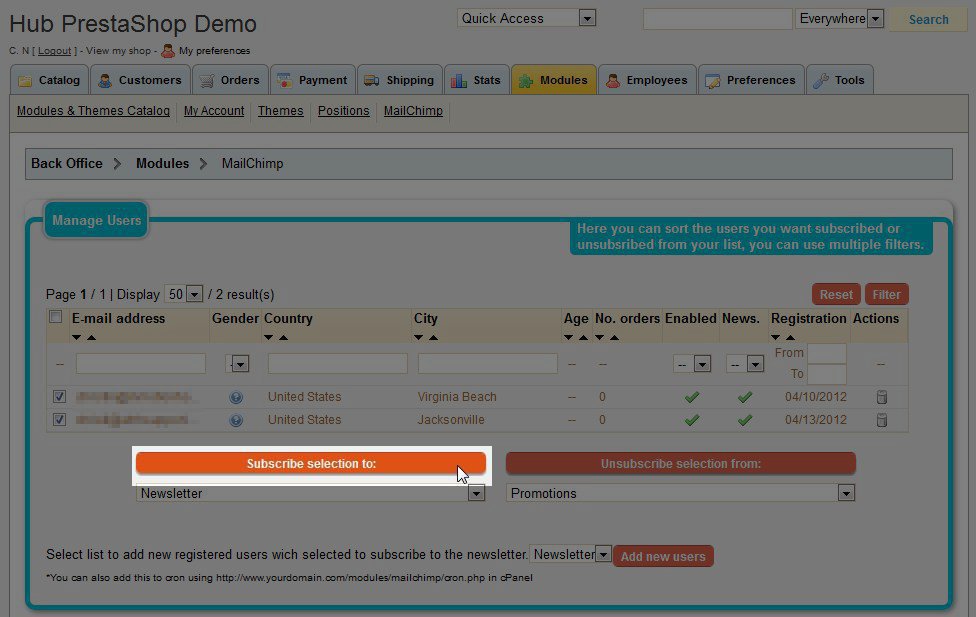Viewport: 976px width, 617px height.
Task: Click the My preferences user icon
Action: (168, 51)
